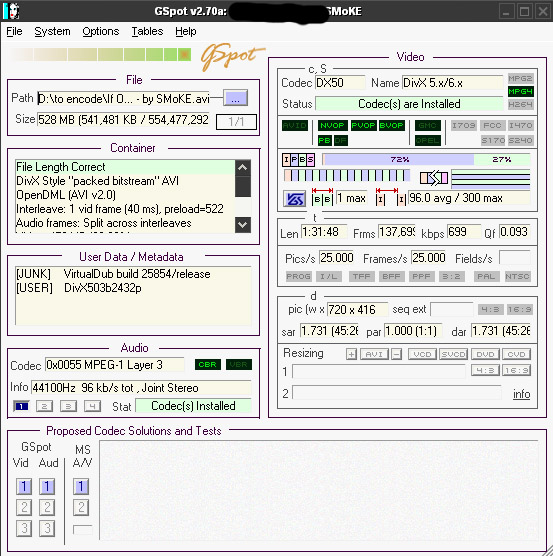Open the Help menu
The image size is (553, 556).
[185, 32]
